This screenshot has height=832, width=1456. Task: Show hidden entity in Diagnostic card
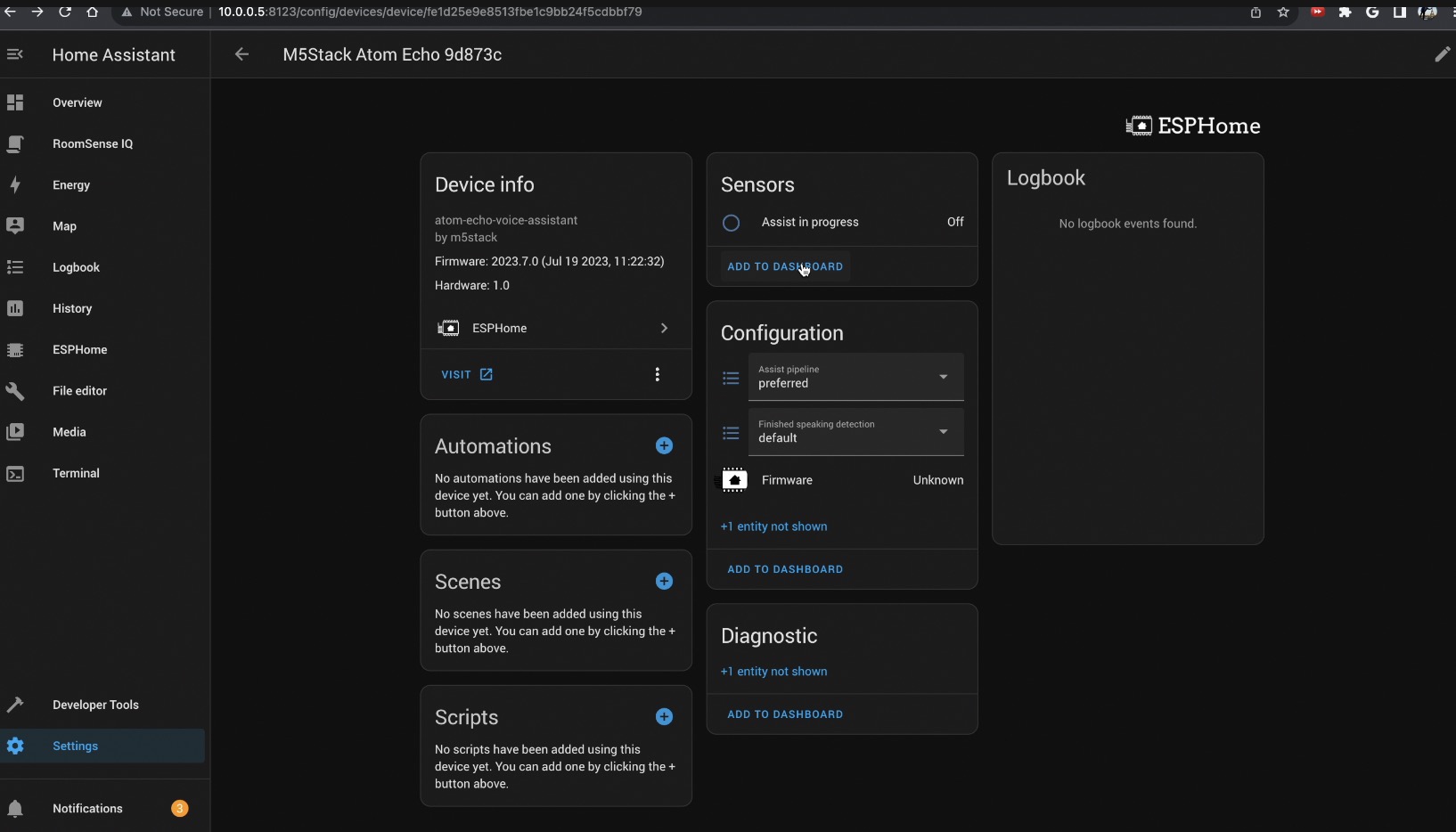[773, 672]
